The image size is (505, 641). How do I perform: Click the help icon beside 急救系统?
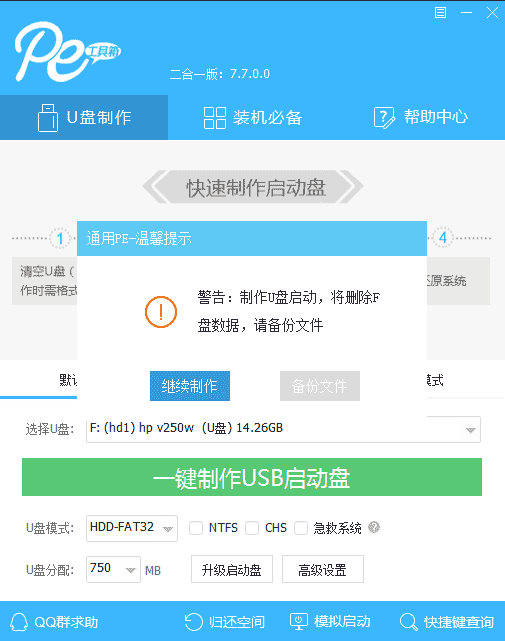tap(374, 527)
